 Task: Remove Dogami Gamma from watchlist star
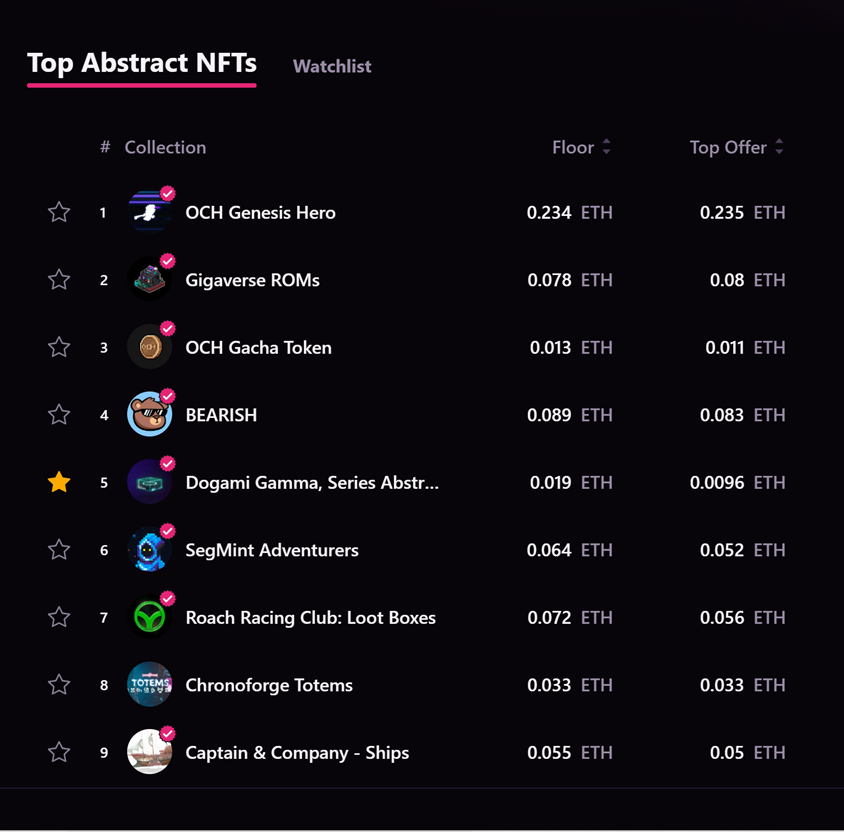click(x=59, y=482)
